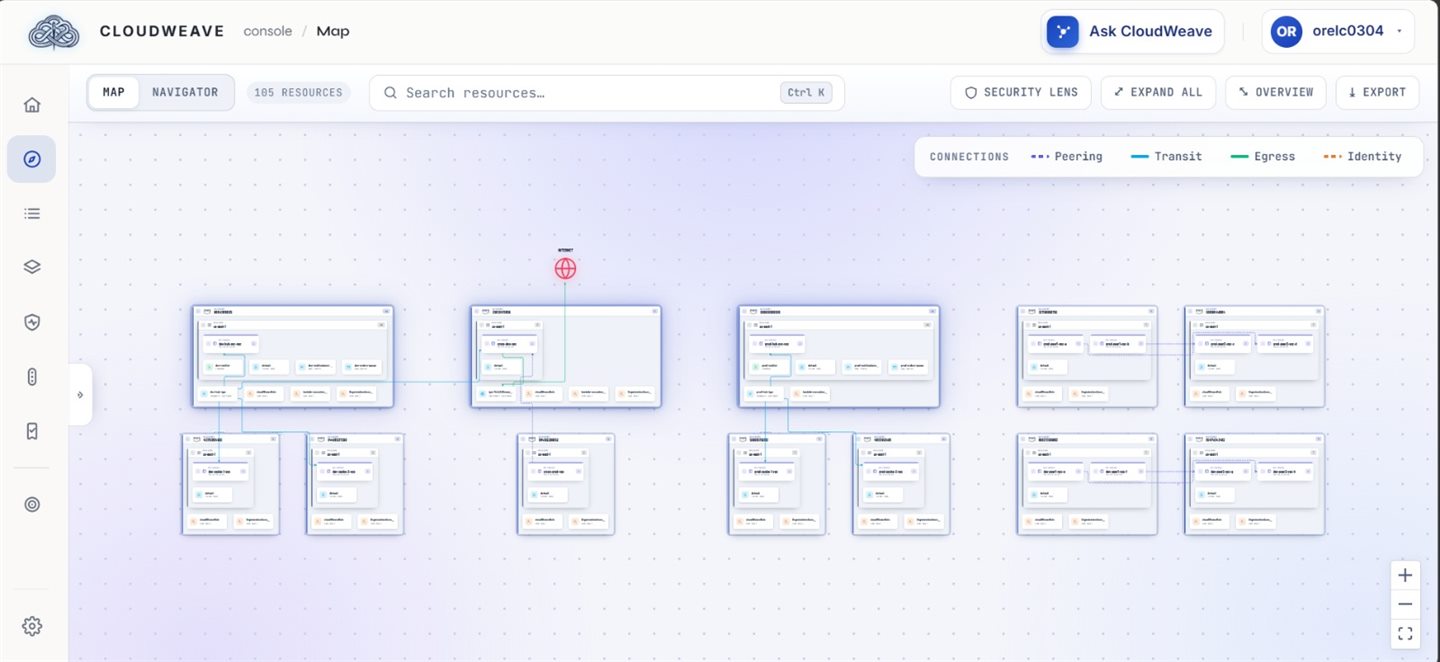The image size is (1440, 662).
Task: Click the shield icon on Security Lens
Action: 970,92
